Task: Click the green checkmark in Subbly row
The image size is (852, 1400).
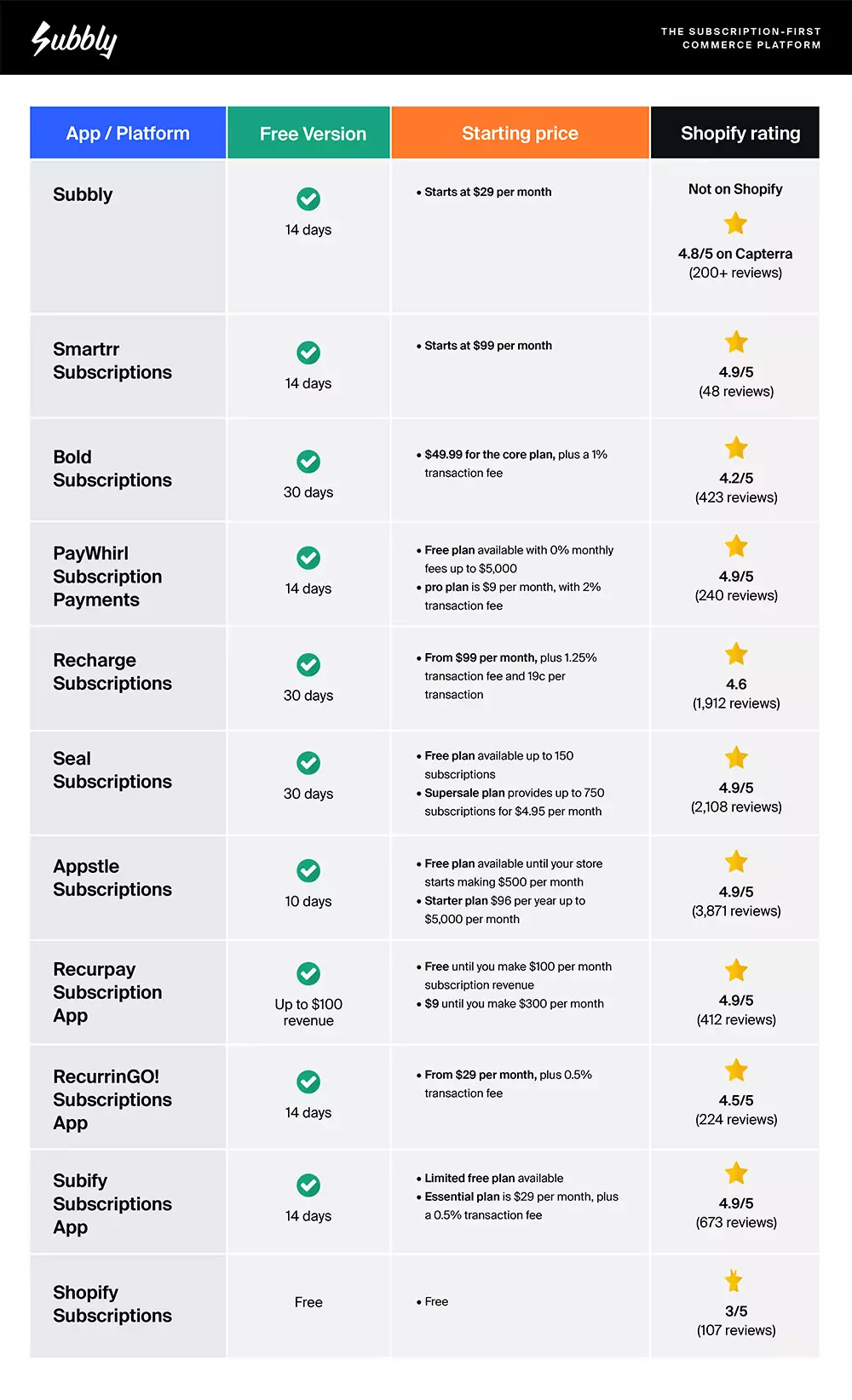Action: (308, 199)
